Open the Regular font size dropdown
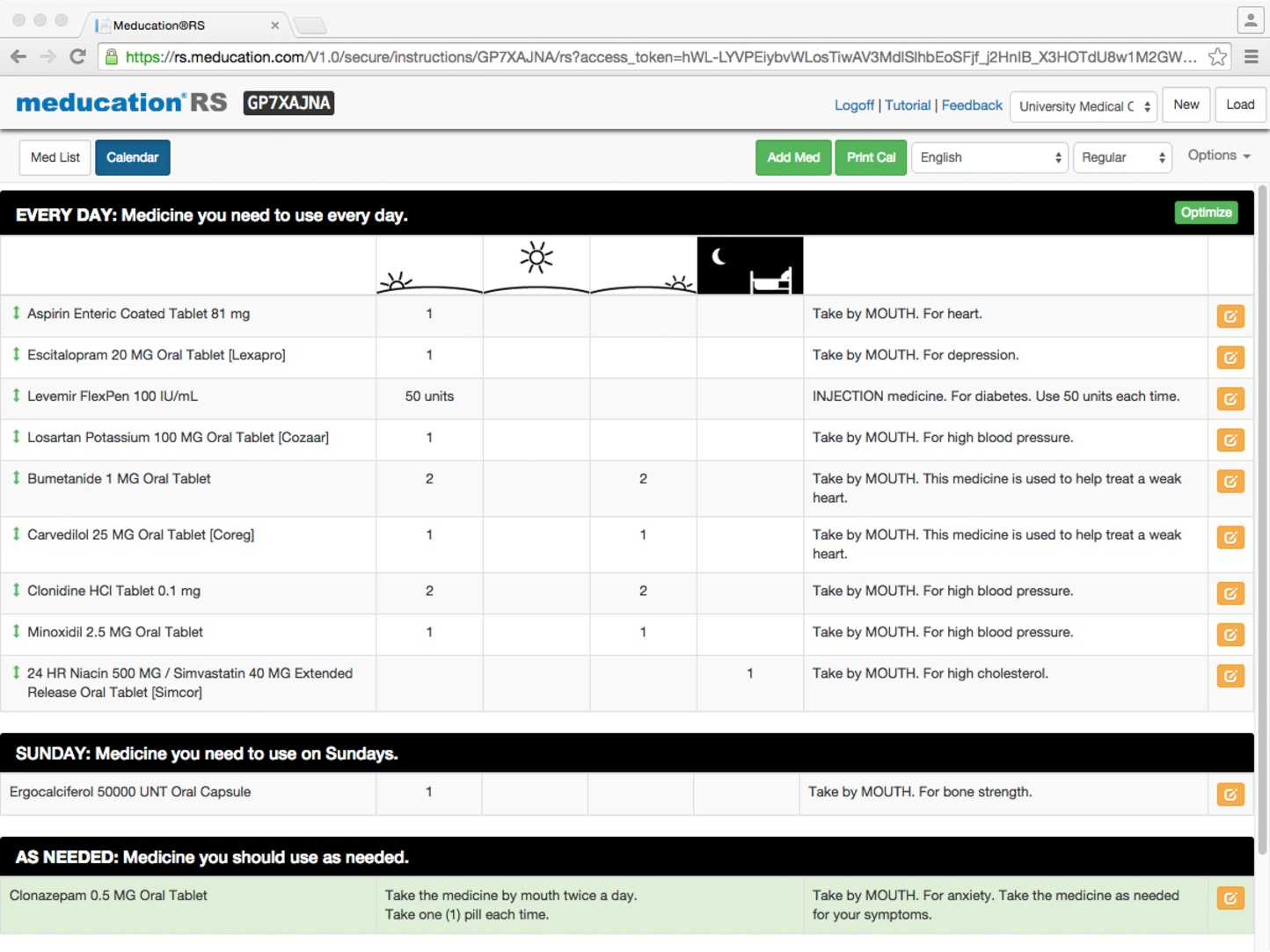The image size is (1270, 952). click(x=1122, y=158)
